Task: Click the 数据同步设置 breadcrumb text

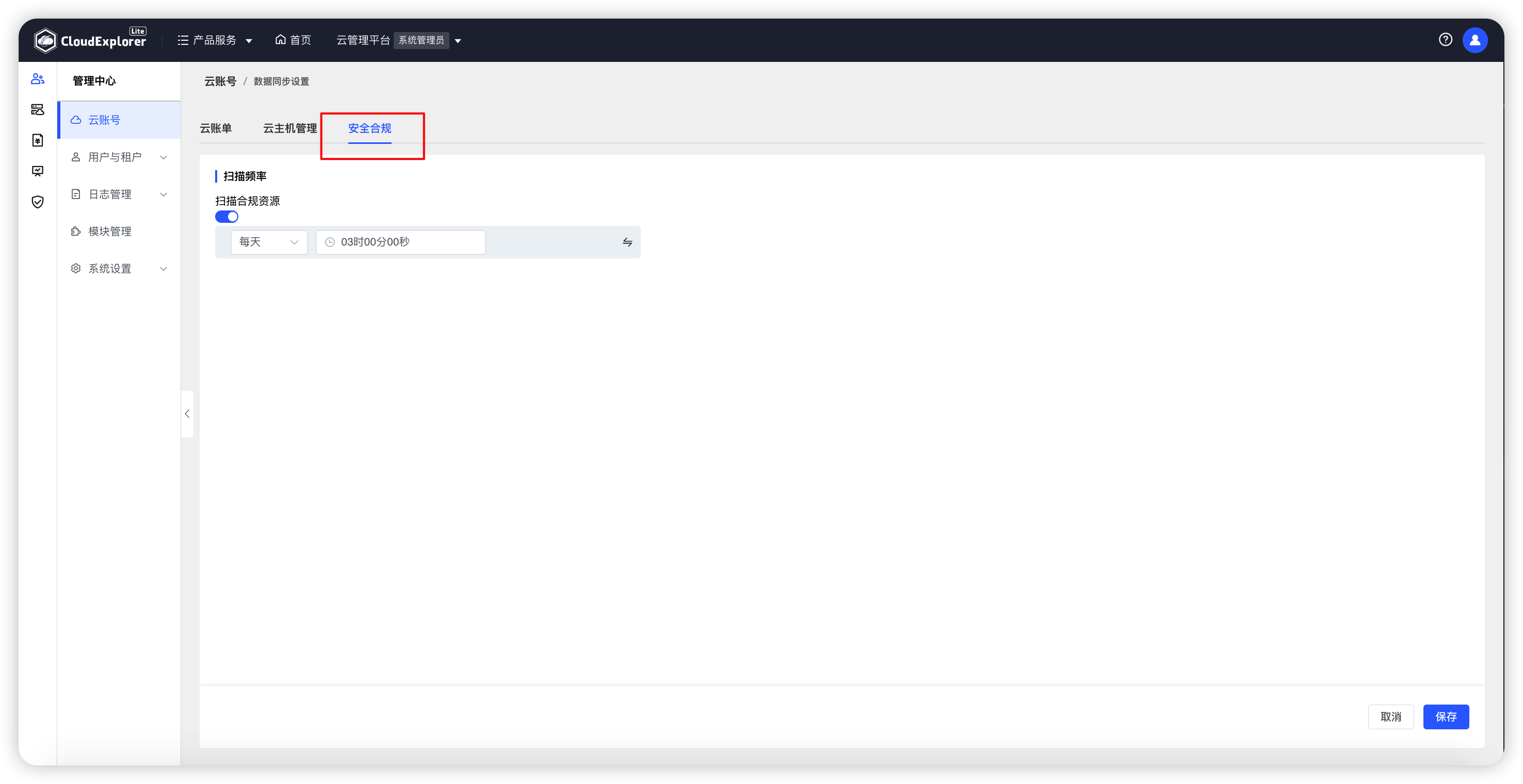Action: pos(281,81)
